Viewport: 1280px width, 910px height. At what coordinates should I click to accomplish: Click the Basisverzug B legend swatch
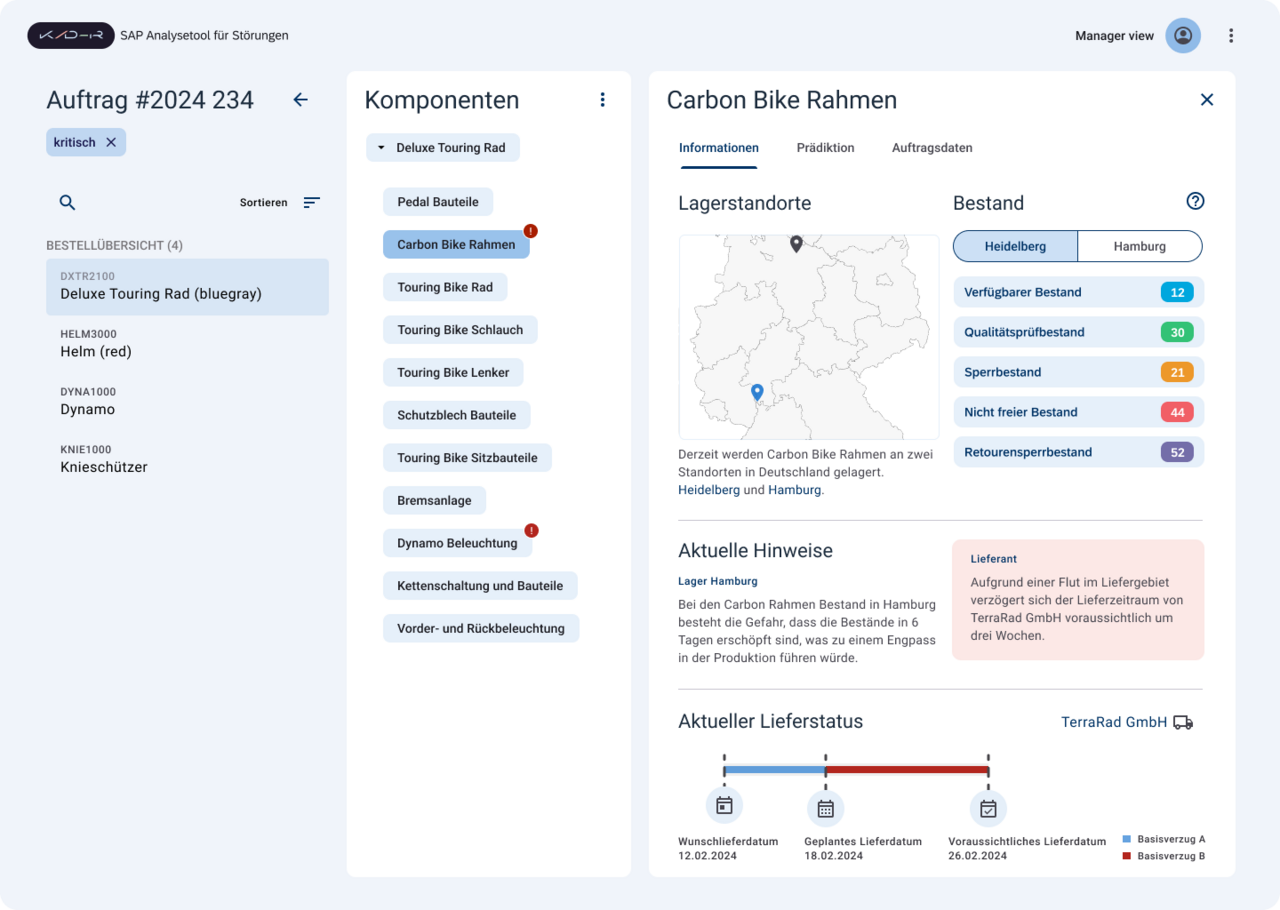[x=1127, y=857]
